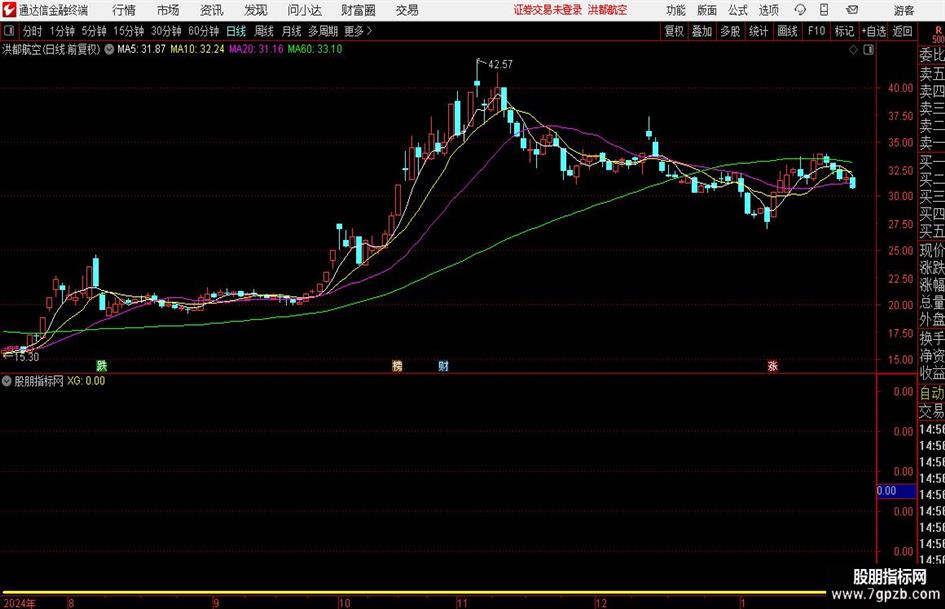Click the 15.30 low price label
The height and width of the screenshot is (609, 945).
26,357
